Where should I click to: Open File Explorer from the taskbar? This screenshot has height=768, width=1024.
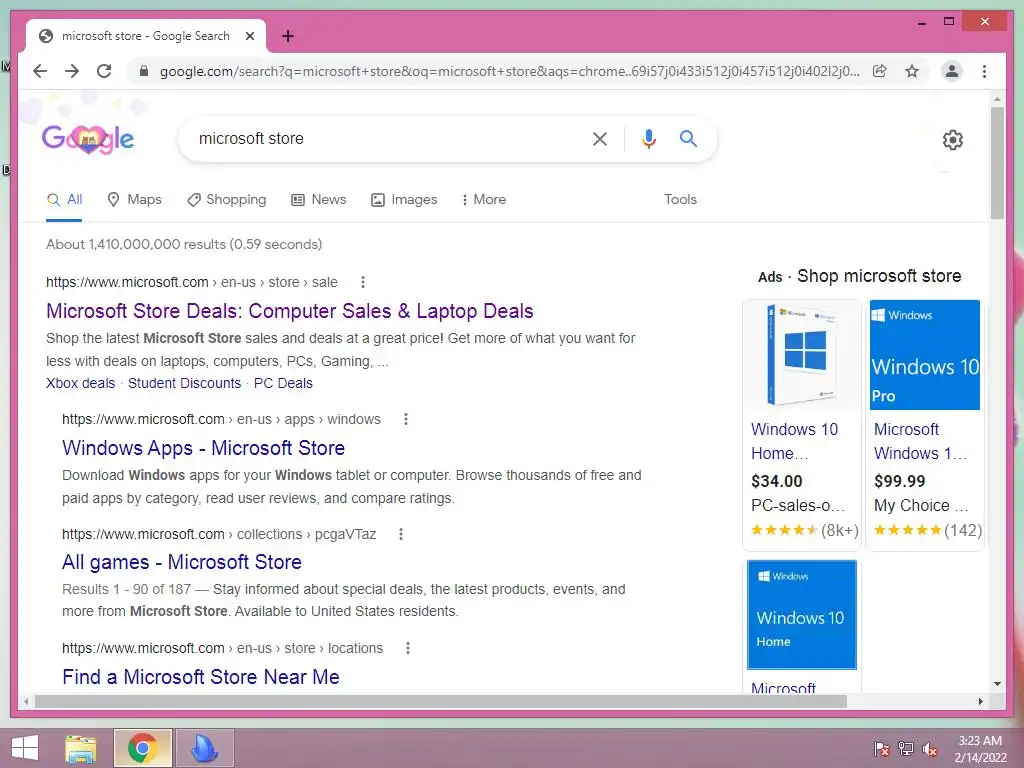81,748
